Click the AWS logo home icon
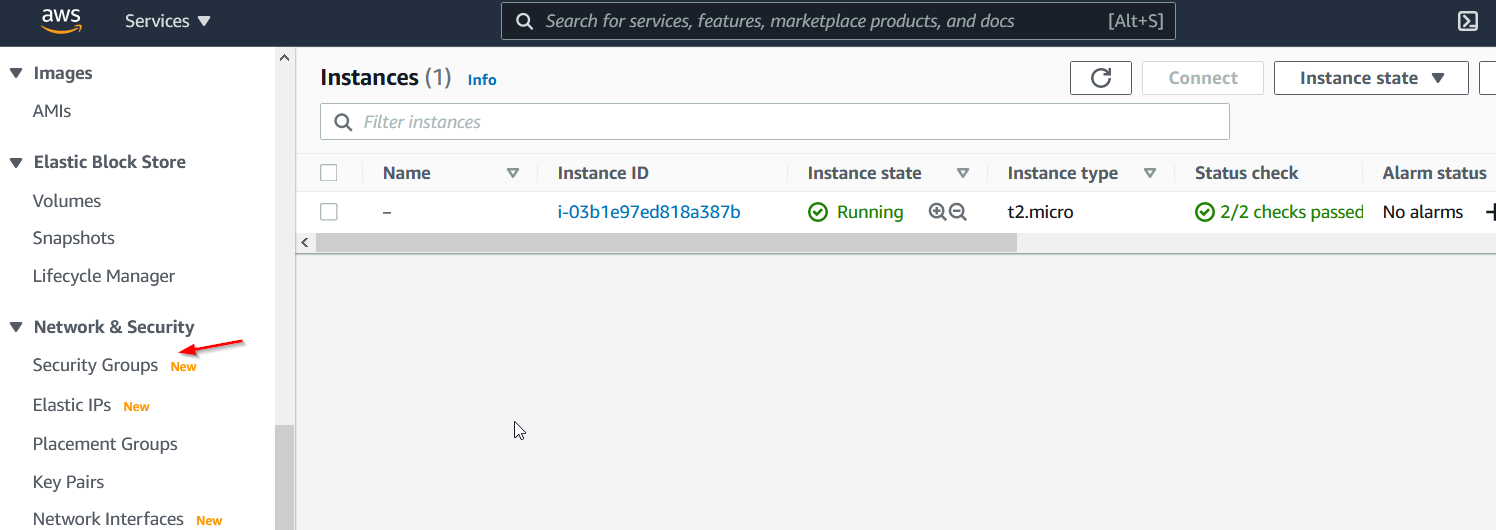The image size is (1496, 530). tap(61, 21)
